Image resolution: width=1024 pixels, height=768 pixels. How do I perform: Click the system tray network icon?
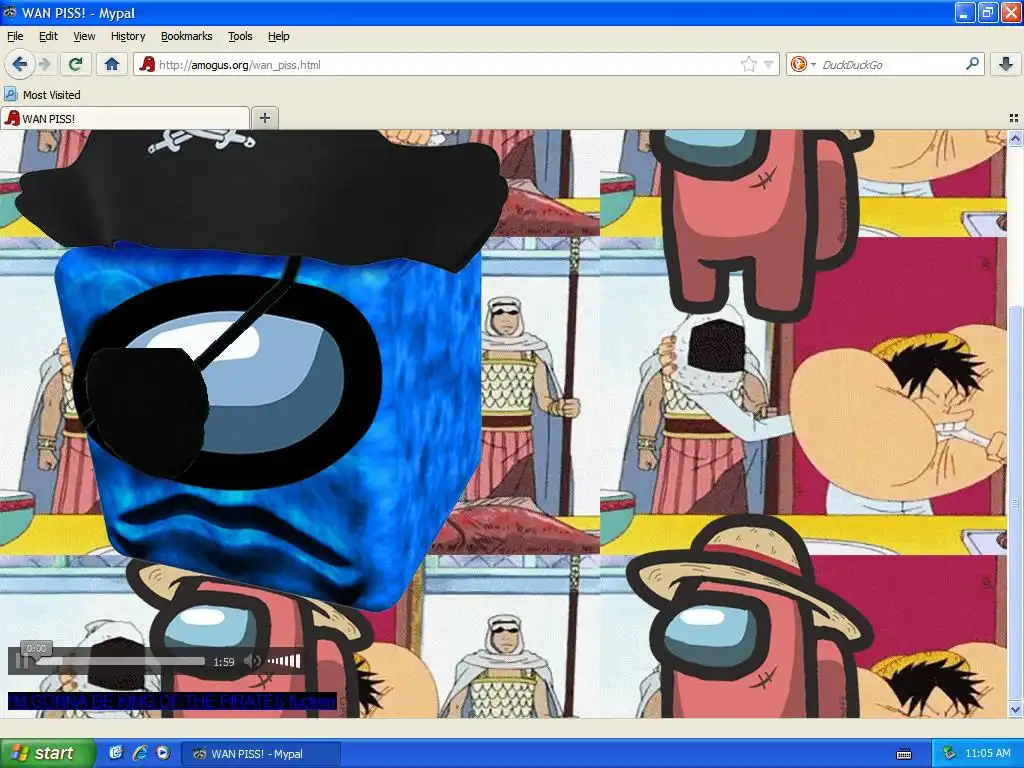tap(950, 753)
